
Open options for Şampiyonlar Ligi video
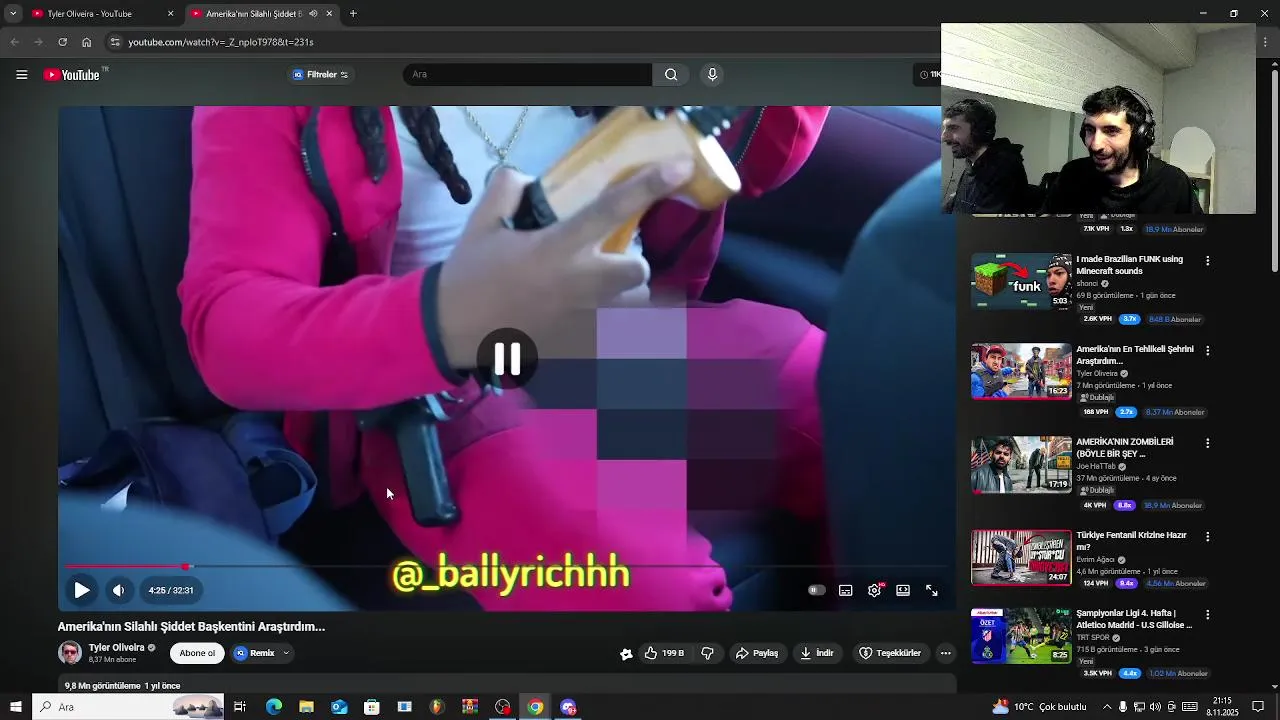click(1208, 615)
